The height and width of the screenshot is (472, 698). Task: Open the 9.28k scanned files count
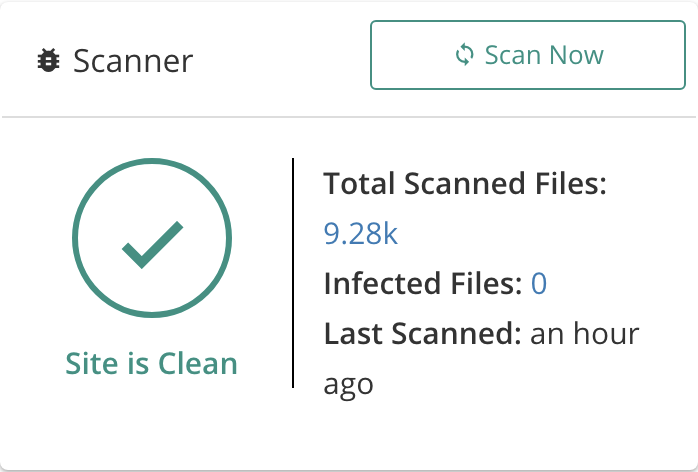(x=361, y=233)
